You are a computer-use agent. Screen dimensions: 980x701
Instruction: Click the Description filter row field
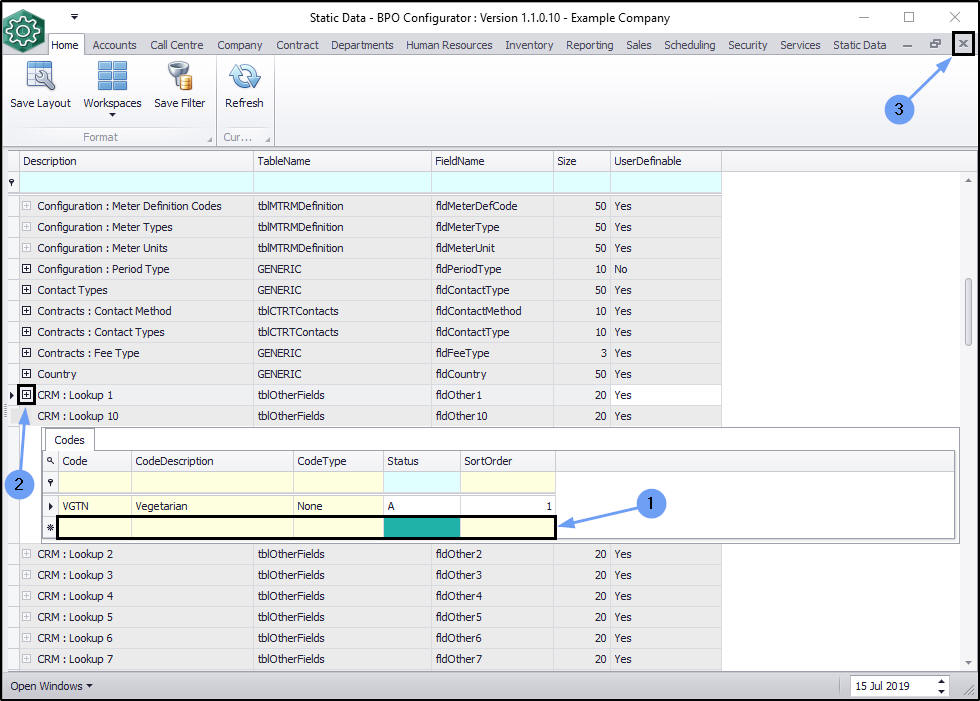coord(136,182)
